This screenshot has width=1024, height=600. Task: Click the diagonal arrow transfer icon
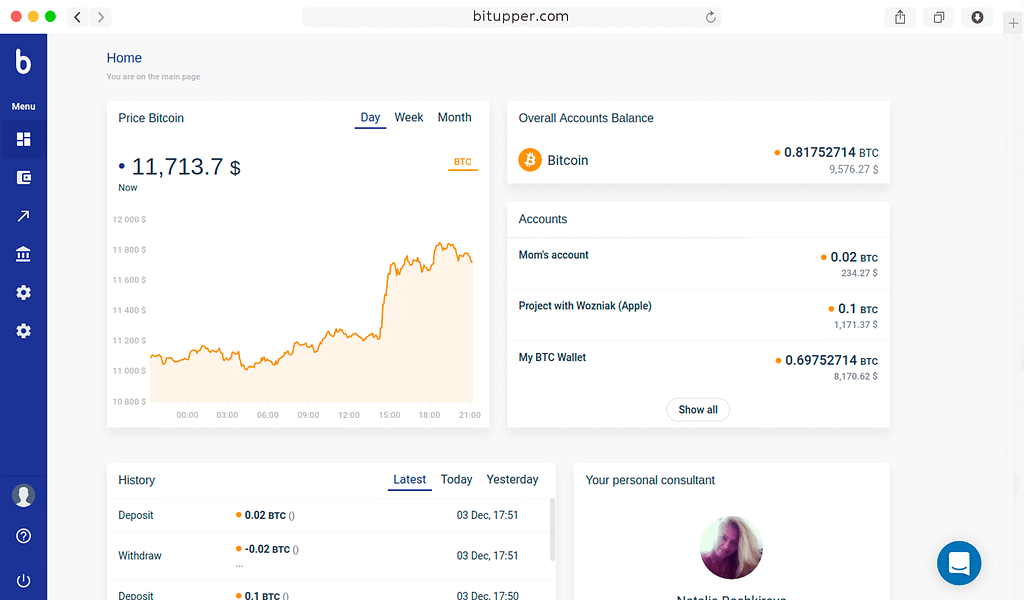coord(24,216)
